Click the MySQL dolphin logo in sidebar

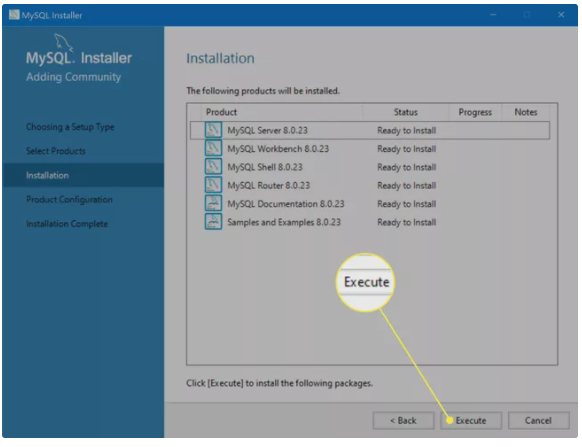63,42
